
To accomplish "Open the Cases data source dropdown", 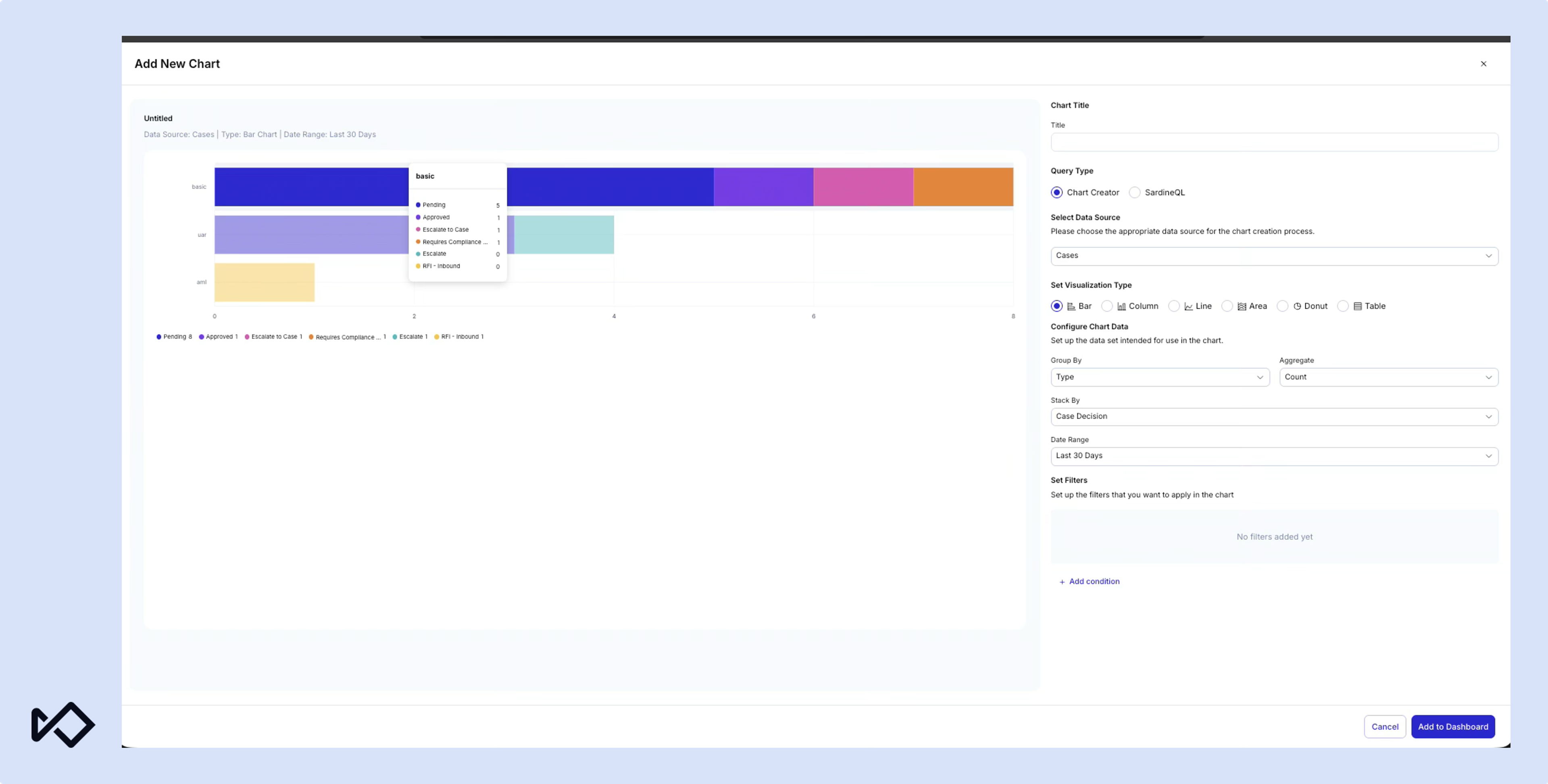I will (1274, 256).
